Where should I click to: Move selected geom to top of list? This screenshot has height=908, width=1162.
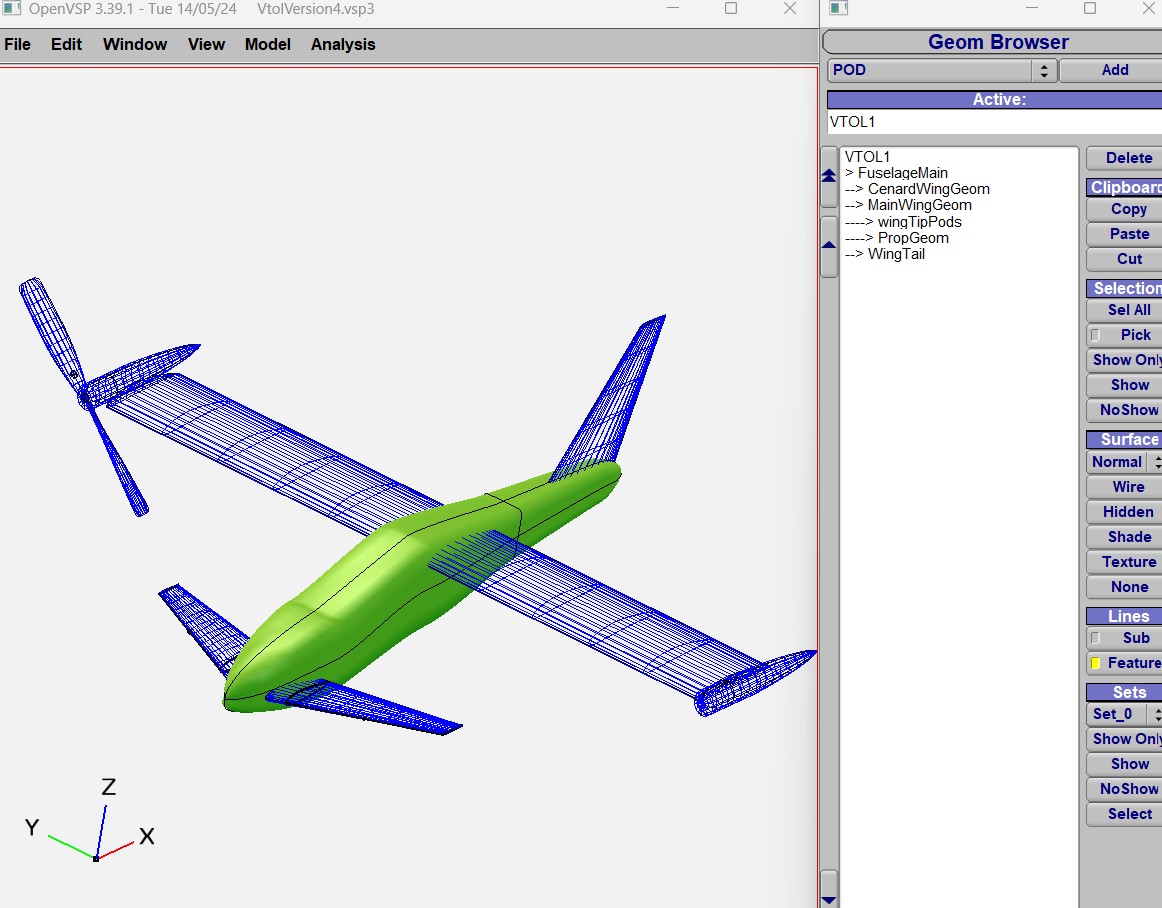click(x=828, y=176)
